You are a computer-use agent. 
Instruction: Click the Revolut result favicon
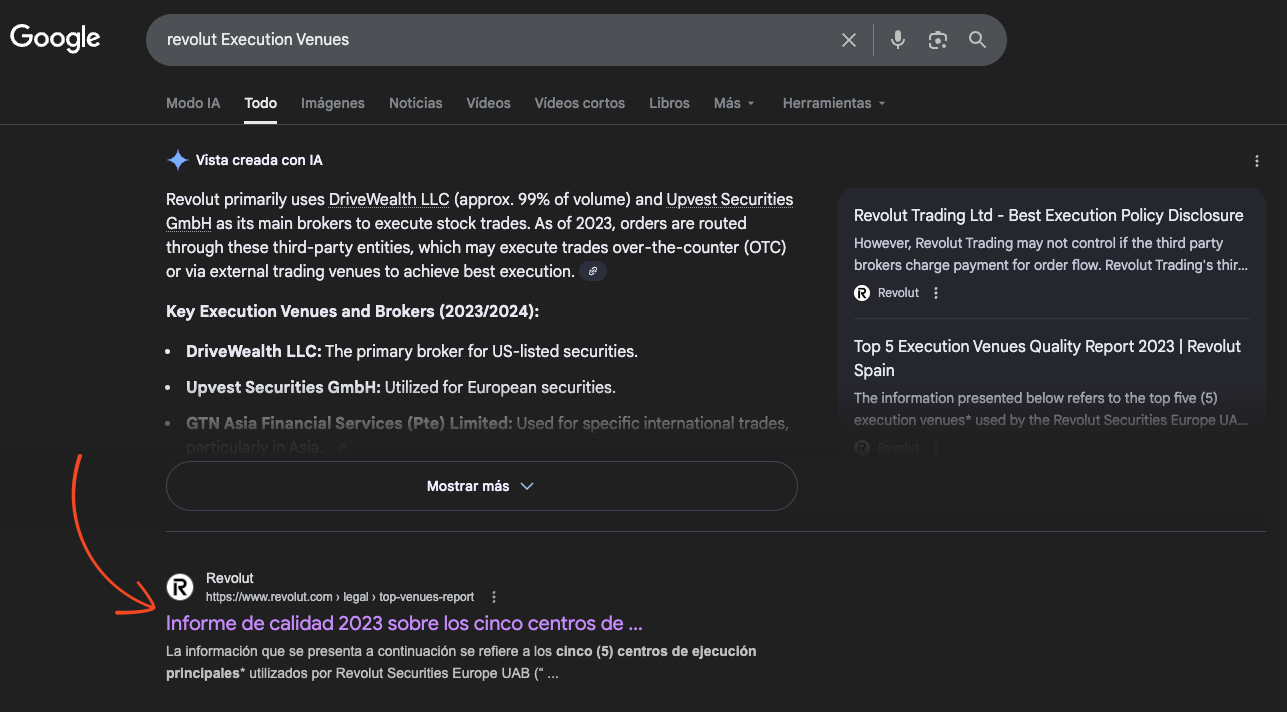pyautogui.click(x=180, y=587)
